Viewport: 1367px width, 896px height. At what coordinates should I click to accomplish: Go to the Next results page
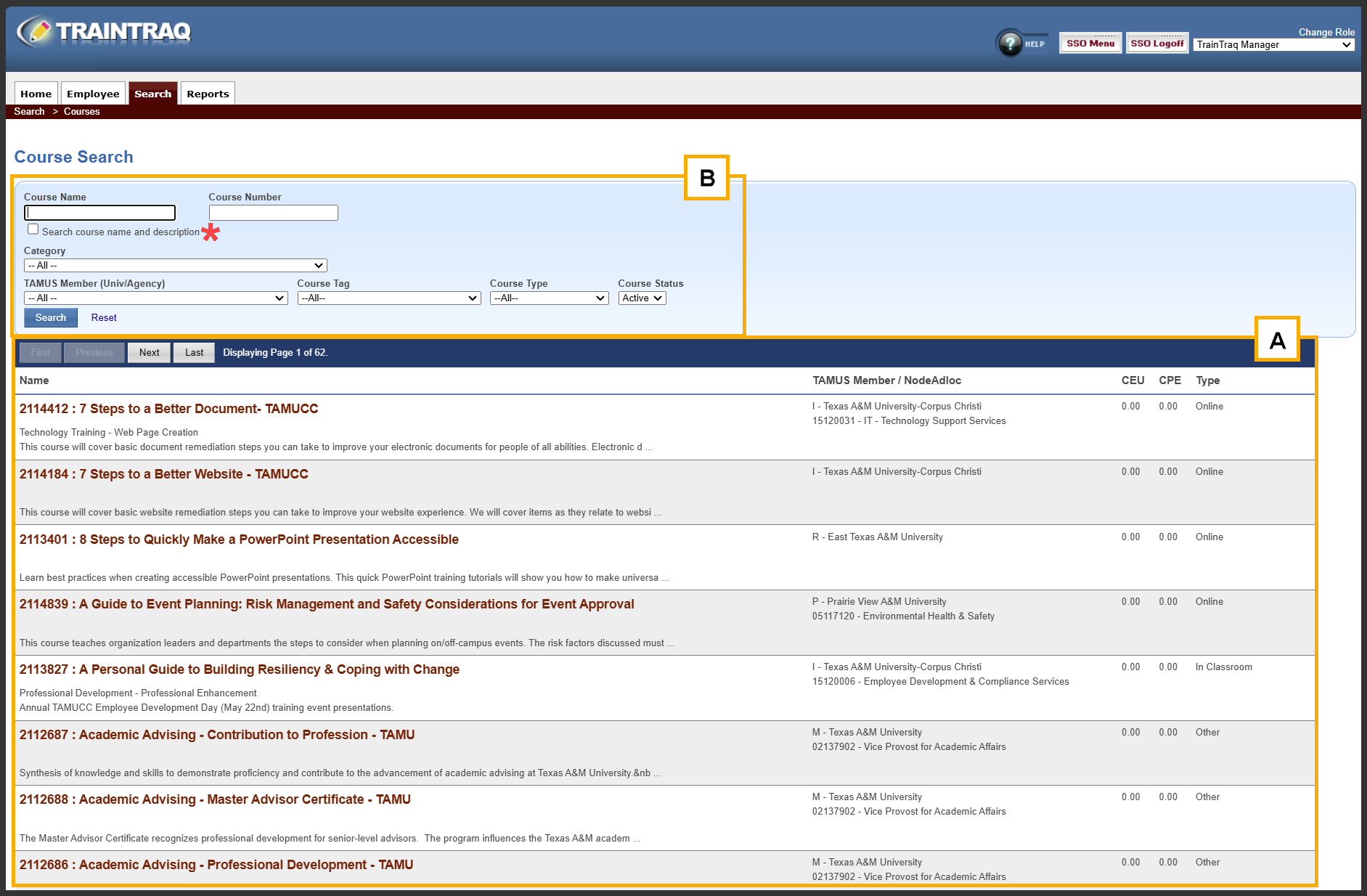149,353
